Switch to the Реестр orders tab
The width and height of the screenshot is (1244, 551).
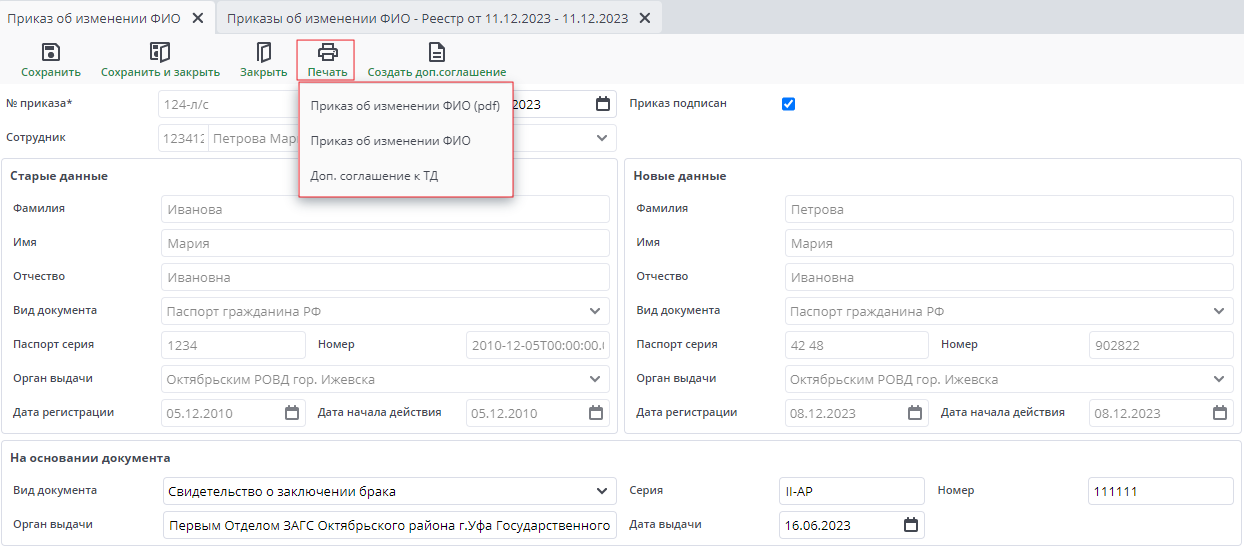(x=427, y=18)
